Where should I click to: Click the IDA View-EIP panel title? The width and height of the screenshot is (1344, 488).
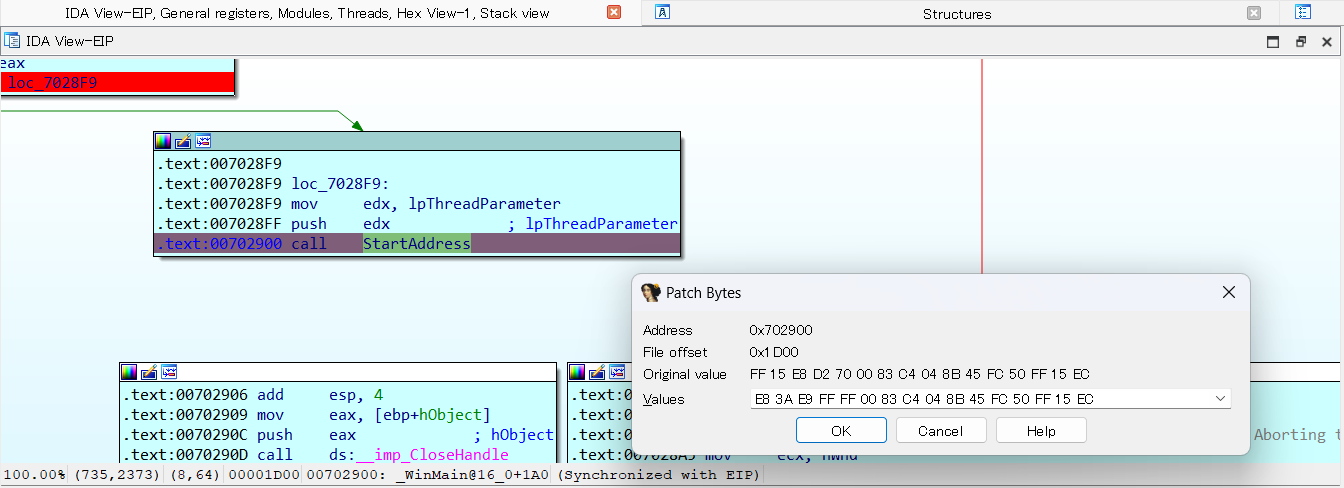pos(70,41)
